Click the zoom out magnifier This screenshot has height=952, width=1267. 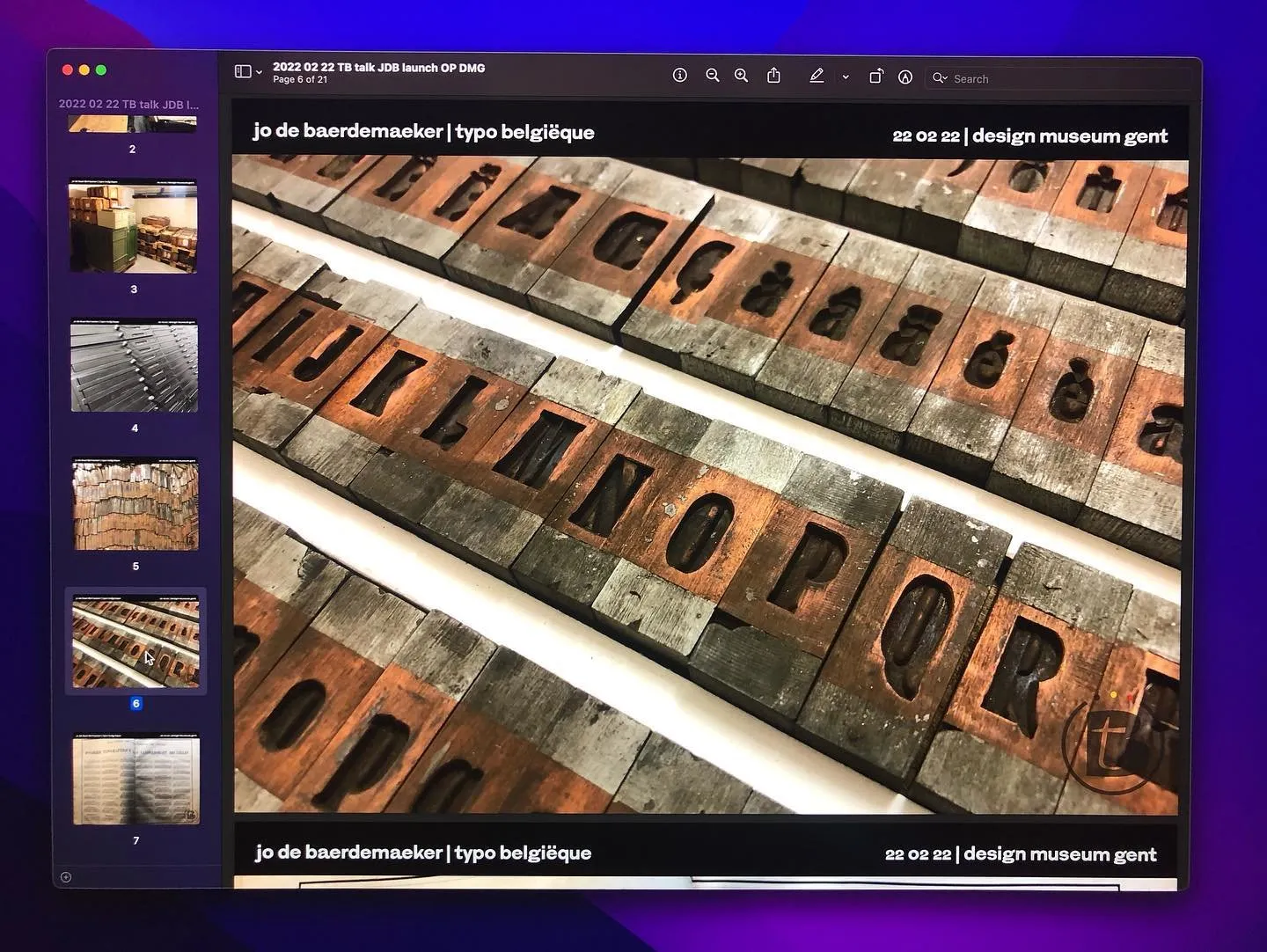[713, 76]
